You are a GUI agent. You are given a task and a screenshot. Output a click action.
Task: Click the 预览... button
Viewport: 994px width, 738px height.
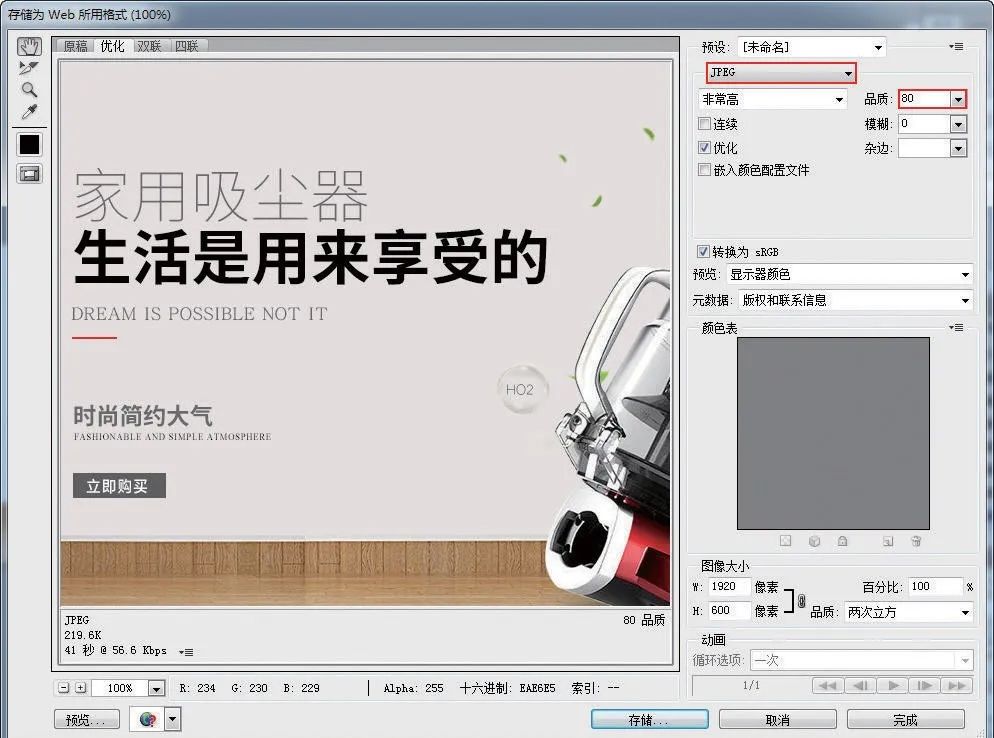[x=87, y=720]
